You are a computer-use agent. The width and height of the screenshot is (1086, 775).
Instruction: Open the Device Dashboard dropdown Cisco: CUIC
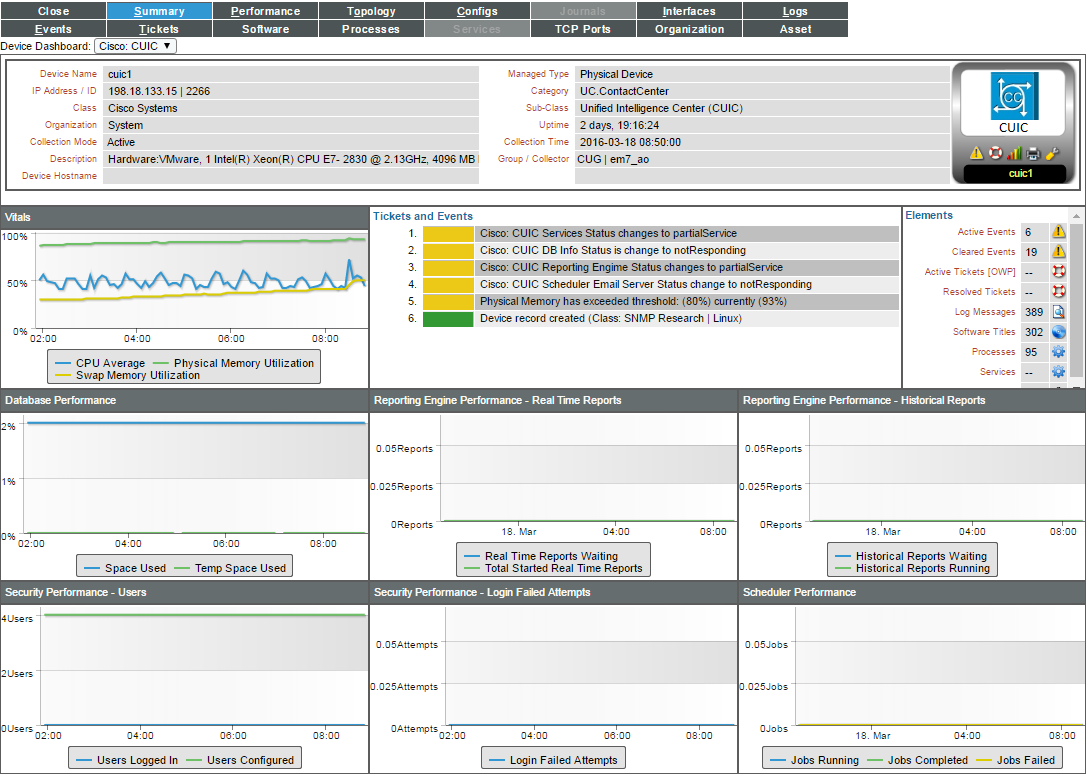click(135, 46)
